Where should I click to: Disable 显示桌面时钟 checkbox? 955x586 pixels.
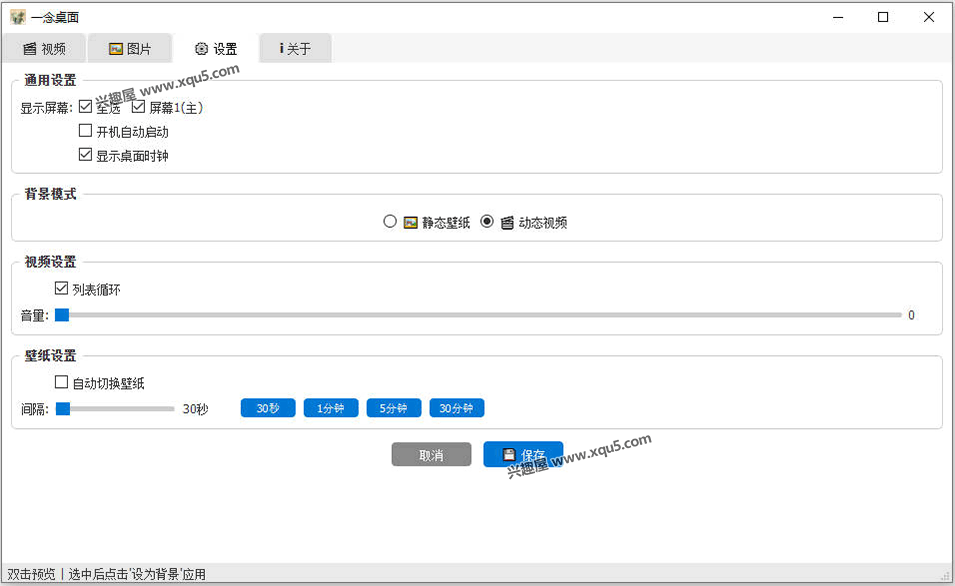tap(86, 155)
